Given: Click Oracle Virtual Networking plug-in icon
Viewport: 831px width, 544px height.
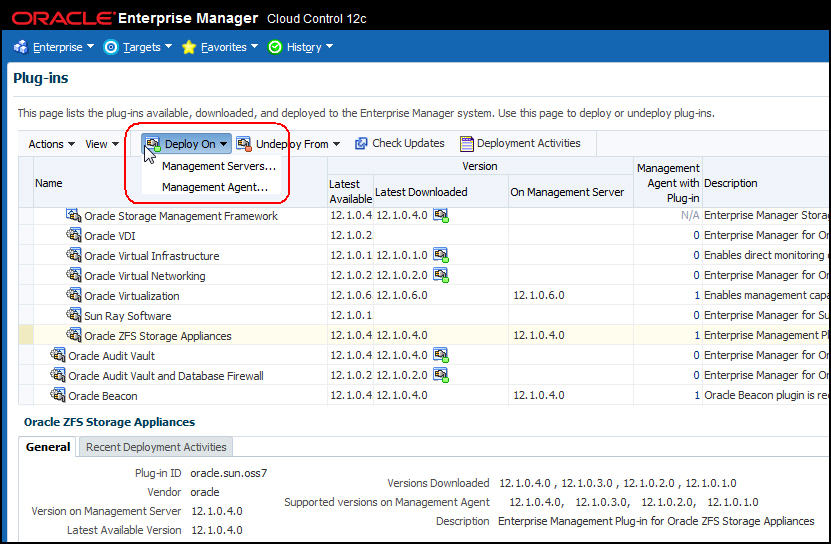Looking at the screenshot, I should [x=74, y=275].
